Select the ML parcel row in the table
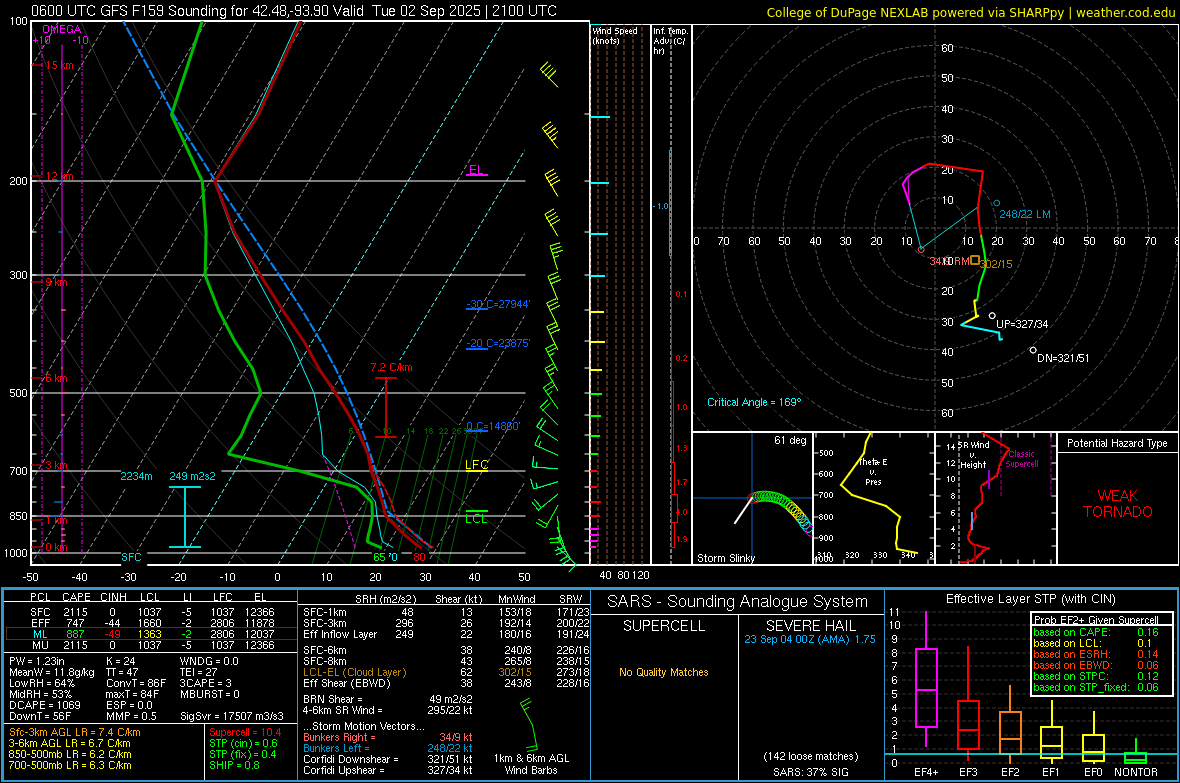Viewport: 1180px width, 783px height. [x=151, y=635]
